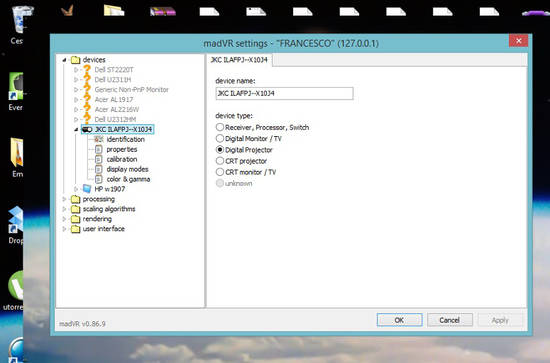This screenshot has height=363, width=550.
Task: Collapse the devices tree node
Action: 65,60
